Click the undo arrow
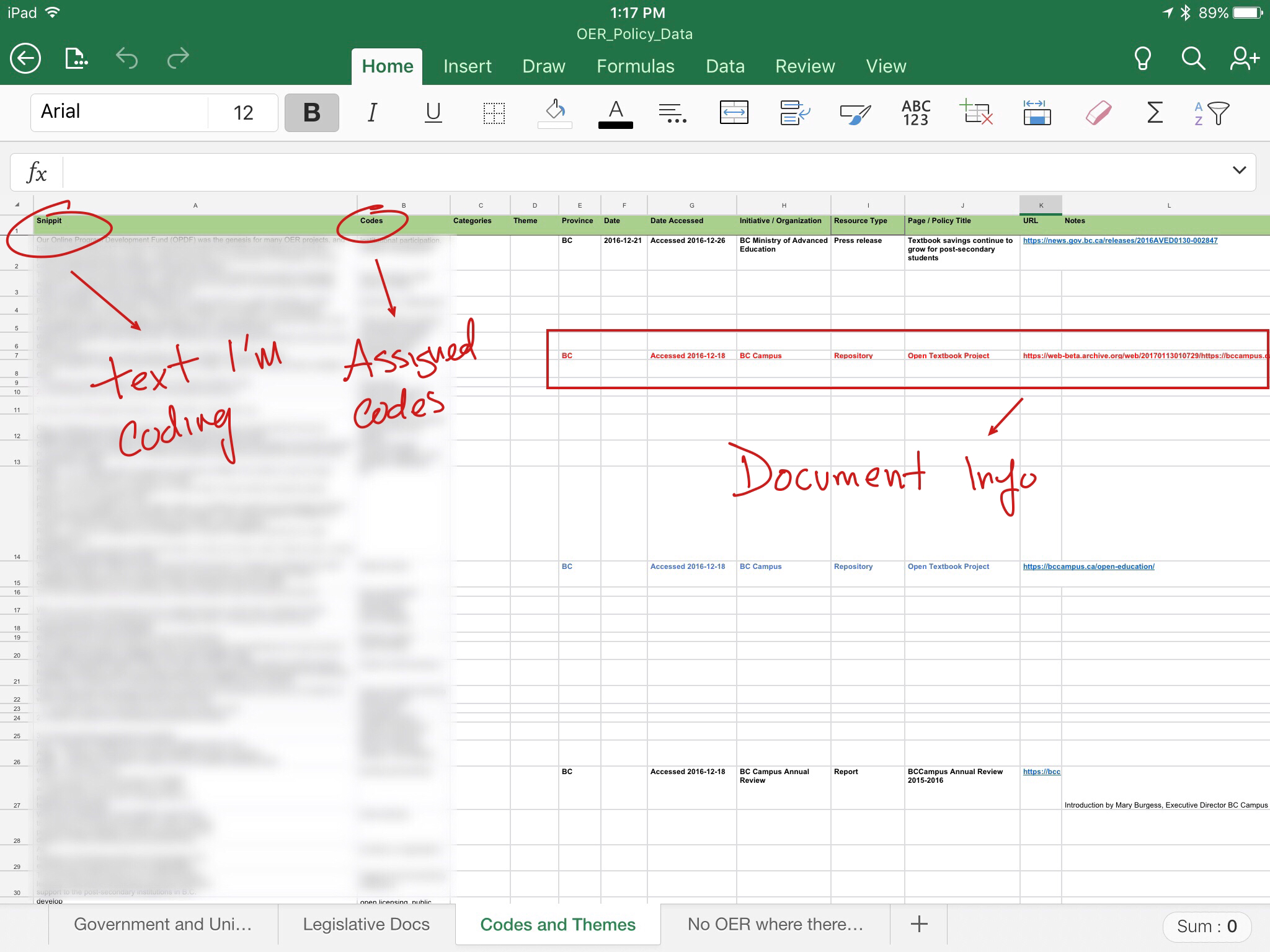Viewport: 1270px width, 952px height. tap(127, 59)
